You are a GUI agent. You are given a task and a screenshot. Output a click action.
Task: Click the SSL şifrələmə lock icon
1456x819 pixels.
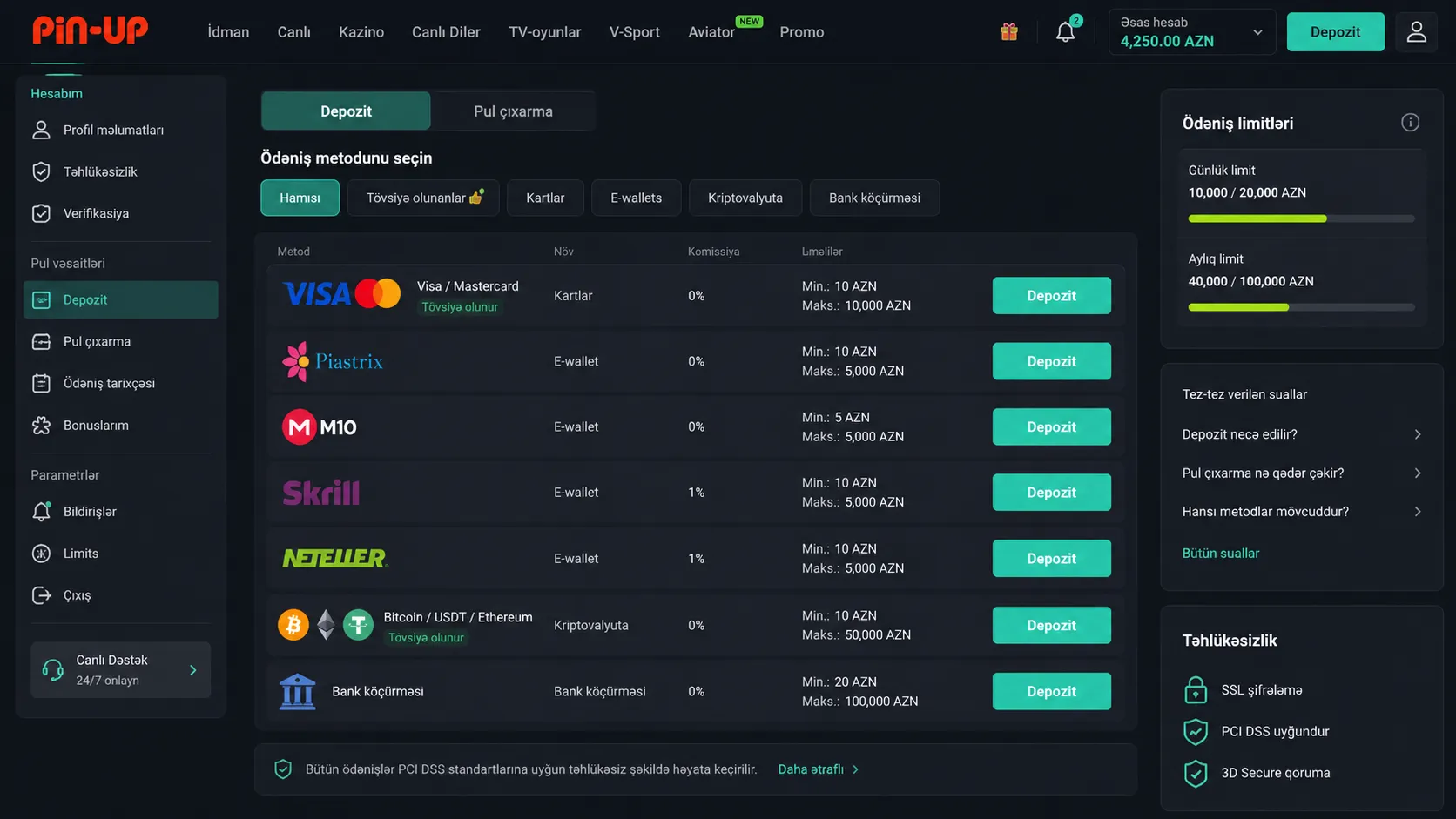(x=1196, y=690)
